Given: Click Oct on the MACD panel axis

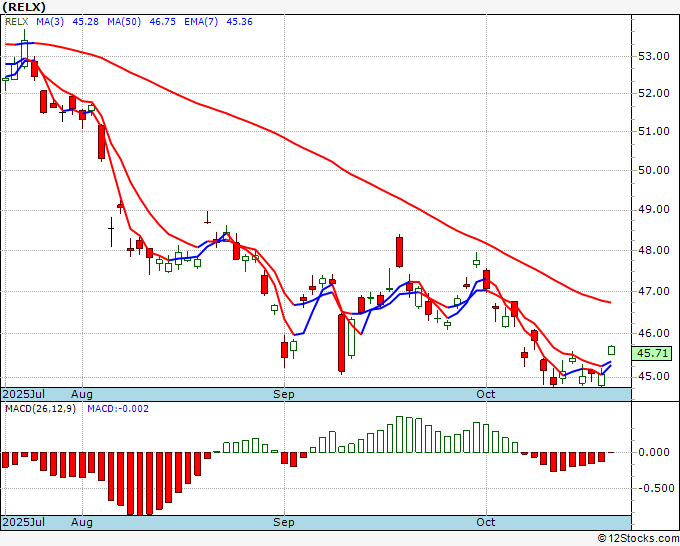Looking at the screenshot, I should (486, 522).
